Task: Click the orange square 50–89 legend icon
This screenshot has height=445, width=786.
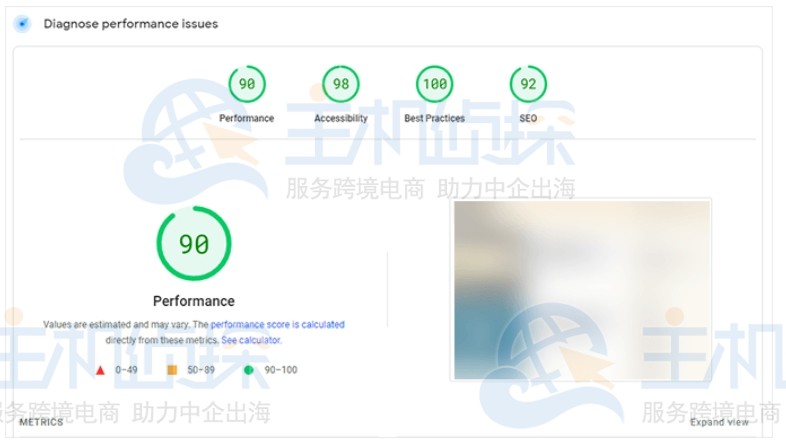Action: [x=172, y=370]
